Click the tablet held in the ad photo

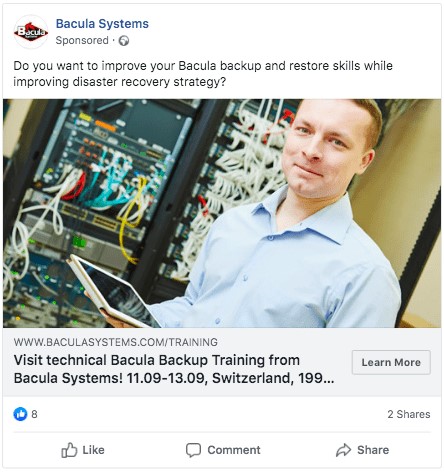coord(113,291)
